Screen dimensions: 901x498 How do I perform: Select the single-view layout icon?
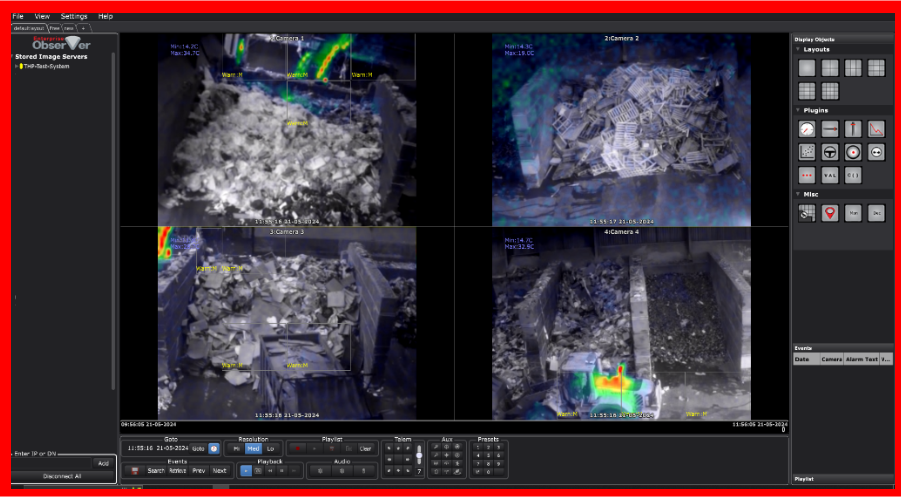point(807,68)
